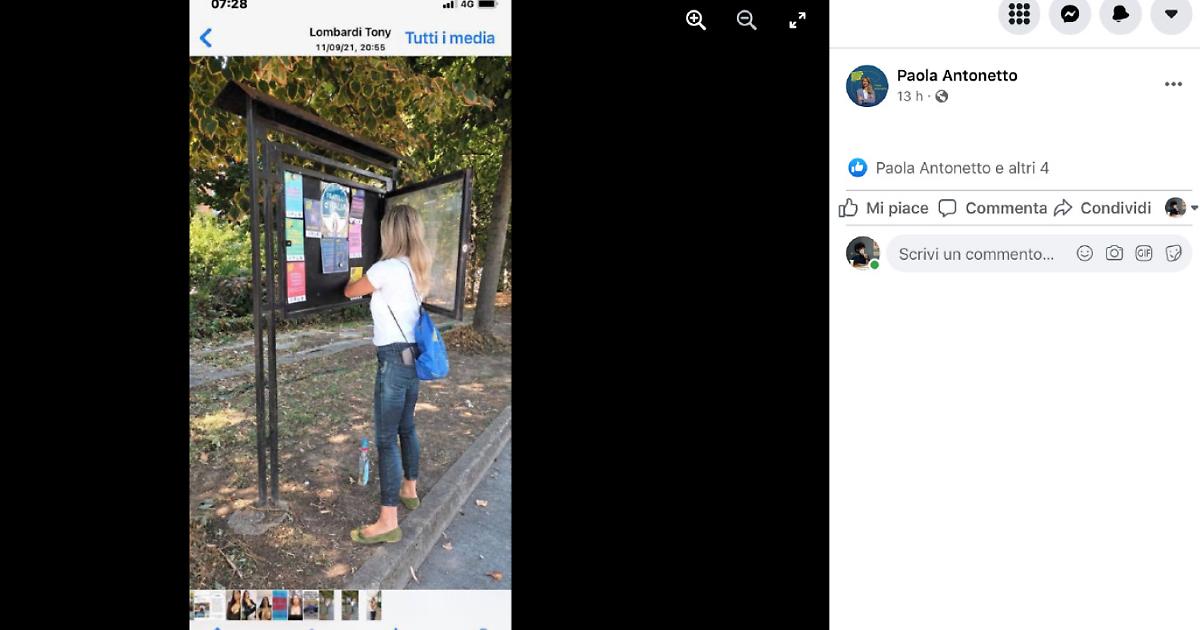Open Paola Antonetto's profile picture
This screenshot has width=1200, height=630.
tap(867, 86)
